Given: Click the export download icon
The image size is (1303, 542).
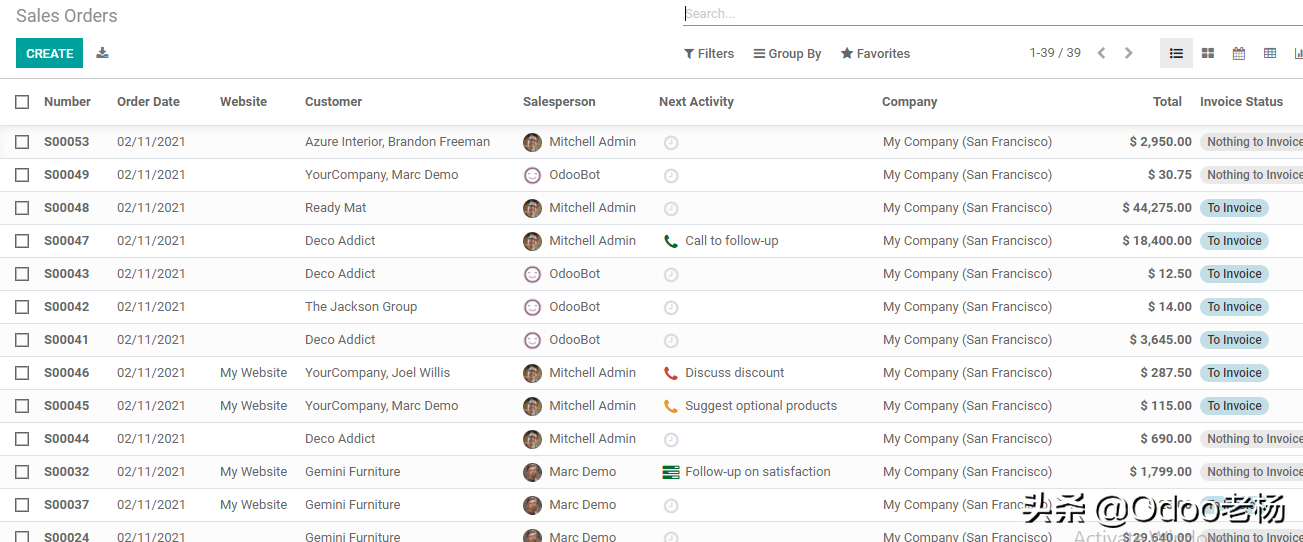Looking at the screenshot, I should (102, 53).
